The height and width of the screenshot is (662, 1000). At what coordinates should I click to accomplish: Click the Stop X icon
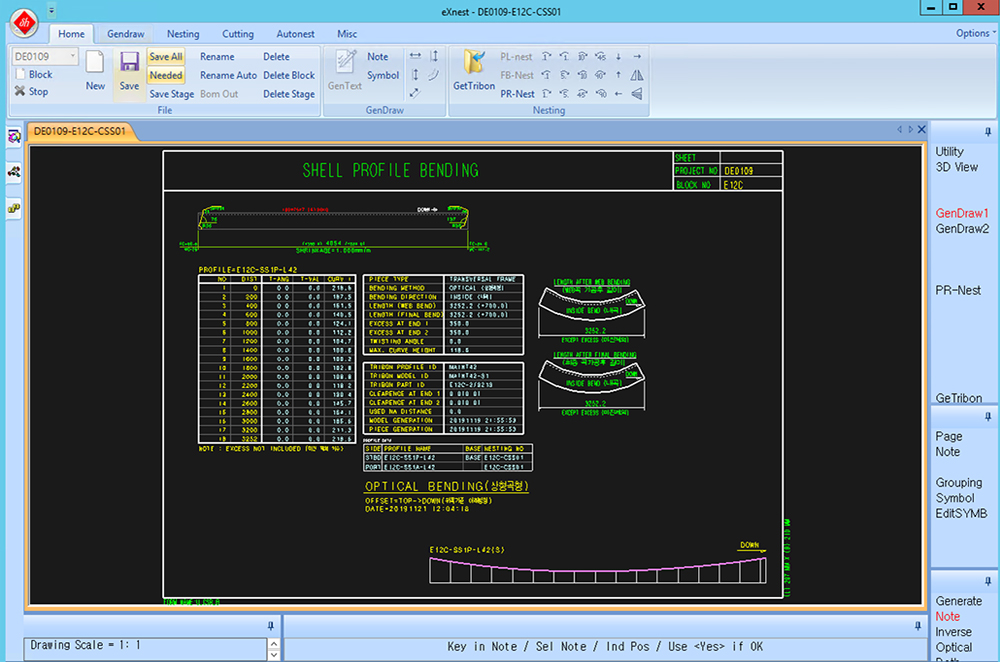pyautogui.click(x=19, y=92)
